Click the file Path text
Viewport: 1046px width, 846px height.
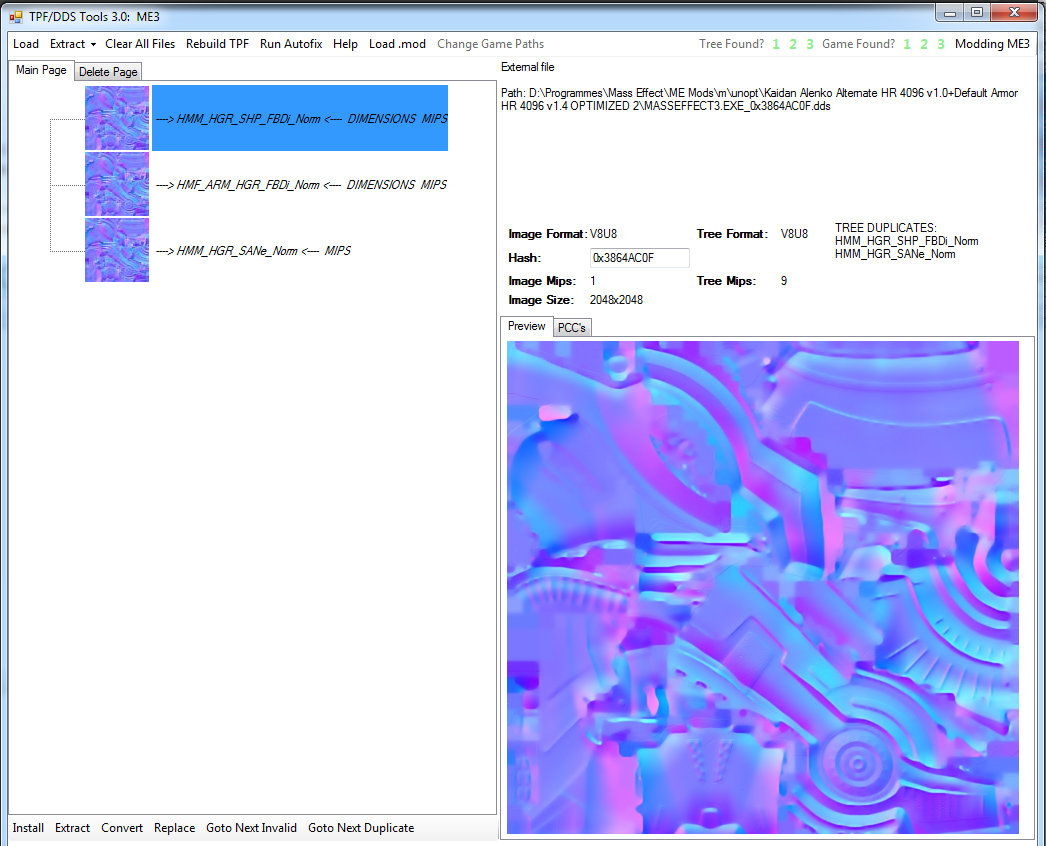tap(759, 99)
